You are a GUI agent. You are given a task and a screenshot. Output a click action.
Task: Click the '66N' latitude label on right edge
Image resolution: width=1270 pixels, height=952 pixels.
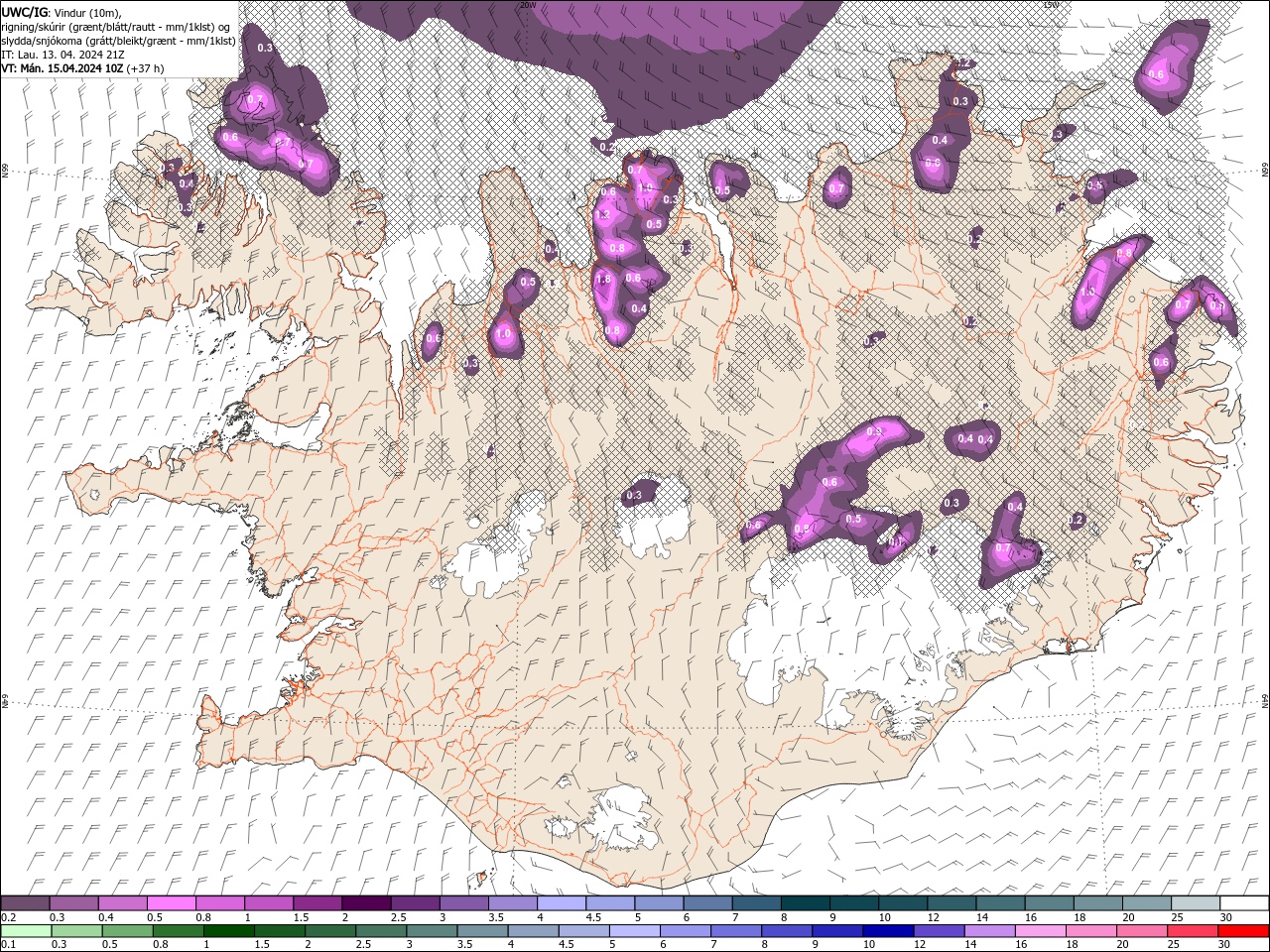(1265, 171)
